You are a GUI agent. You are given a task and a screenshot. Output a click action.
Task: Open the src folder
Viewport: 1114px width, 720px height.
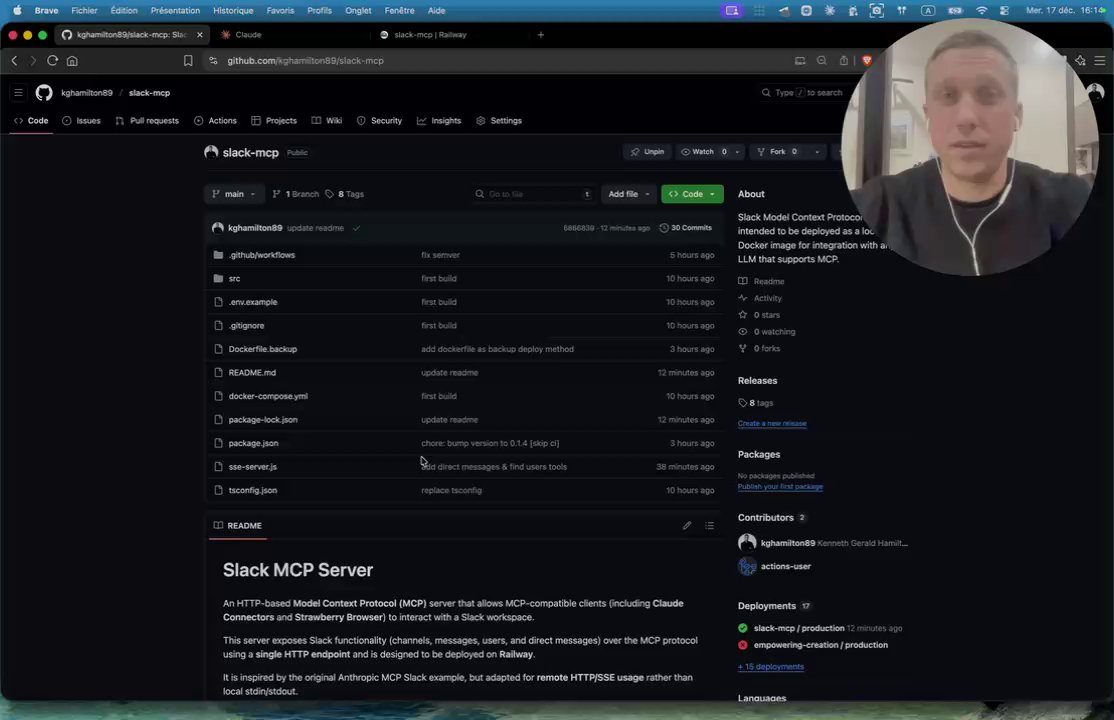234,278
